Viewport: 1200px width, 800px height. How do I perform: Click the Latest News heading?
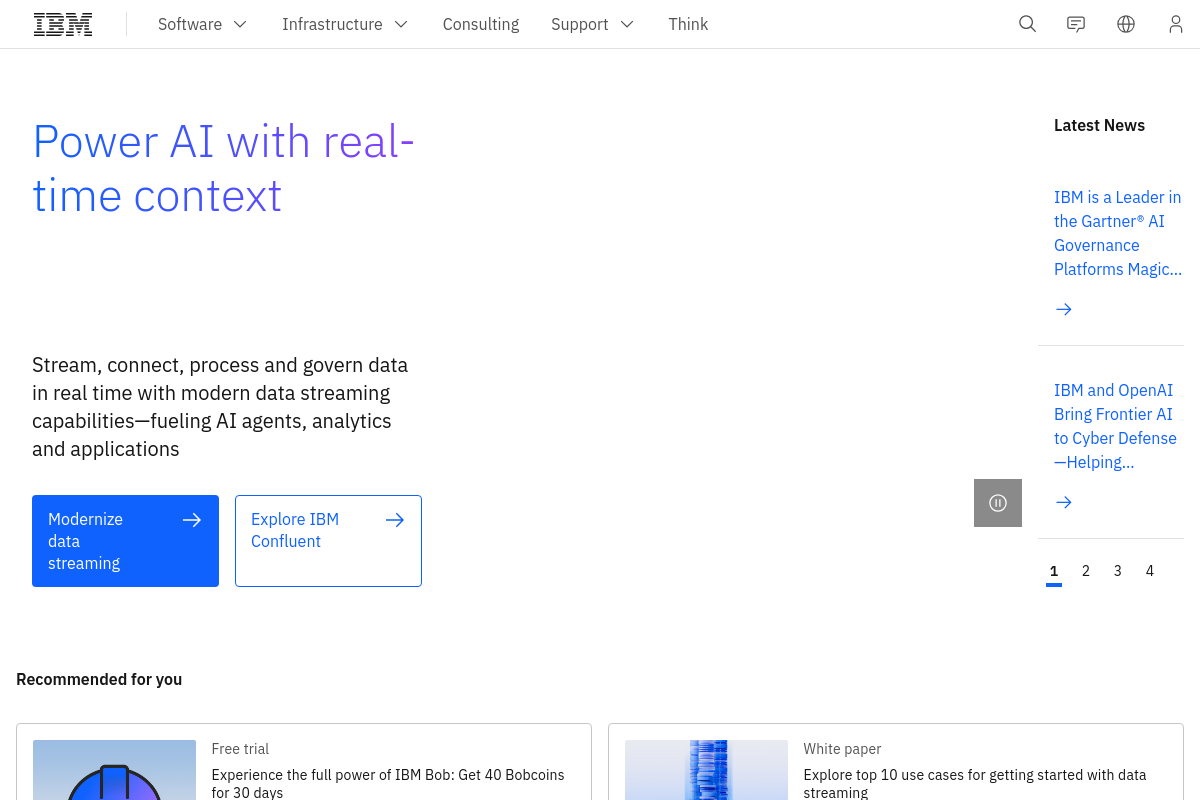[x=1099, y=125]
